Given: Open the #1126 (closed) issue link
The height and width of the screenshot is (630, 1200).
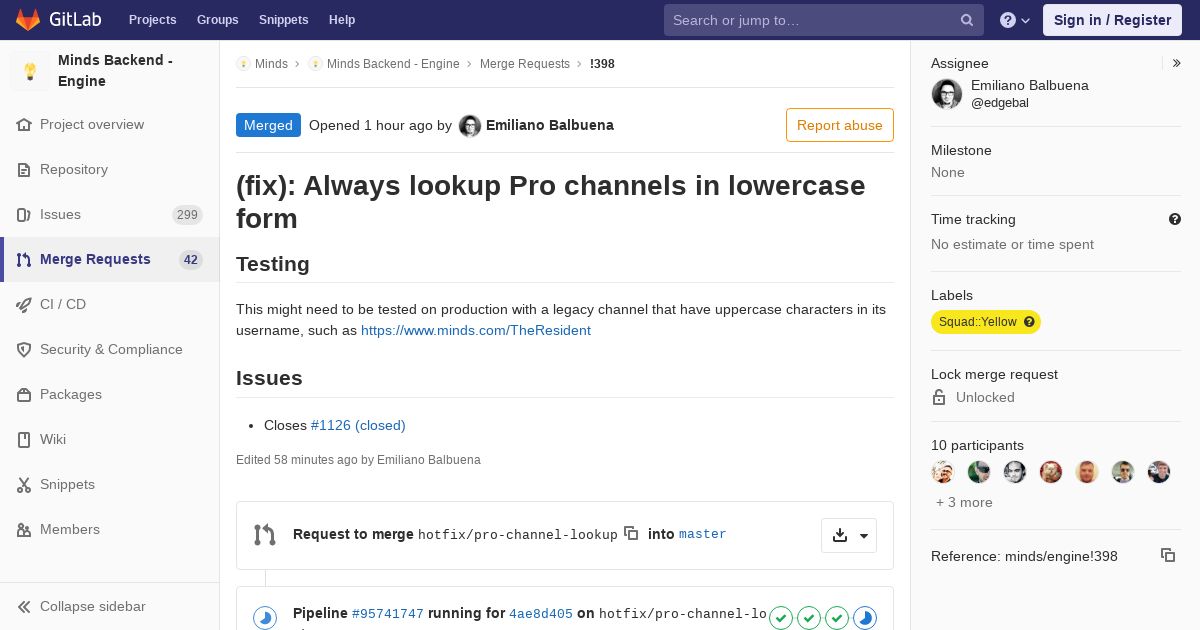Looking at the screenshot, I should [358, 425].
